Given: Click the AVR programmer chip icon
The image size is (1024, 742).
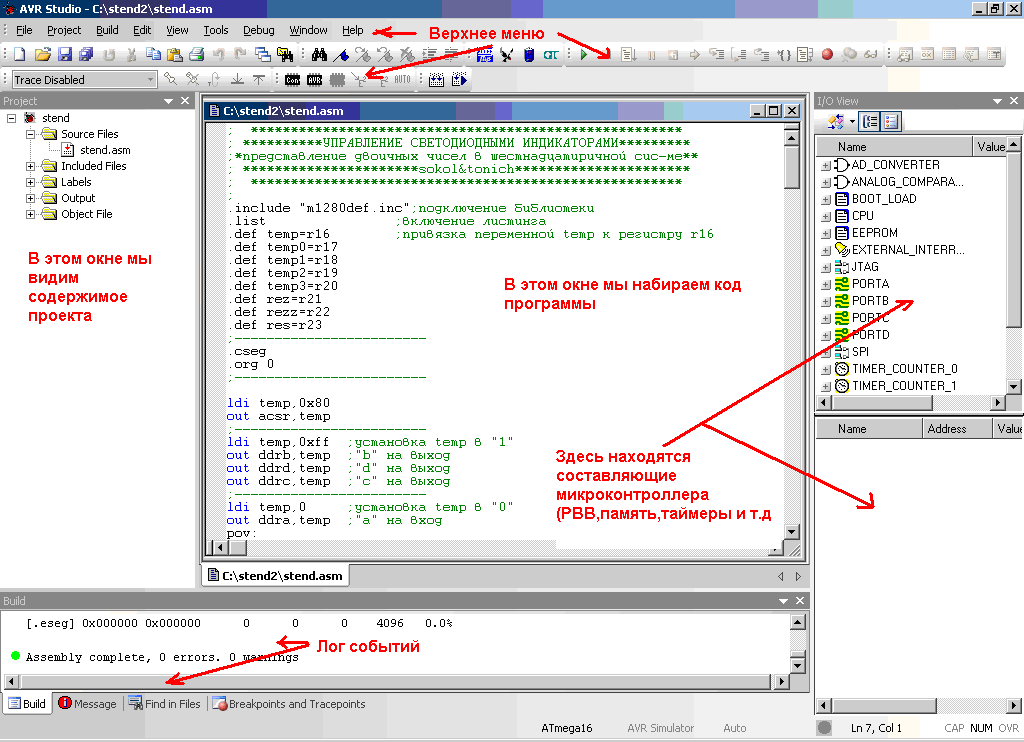Looking at the screenshot, I should [315, 80].
